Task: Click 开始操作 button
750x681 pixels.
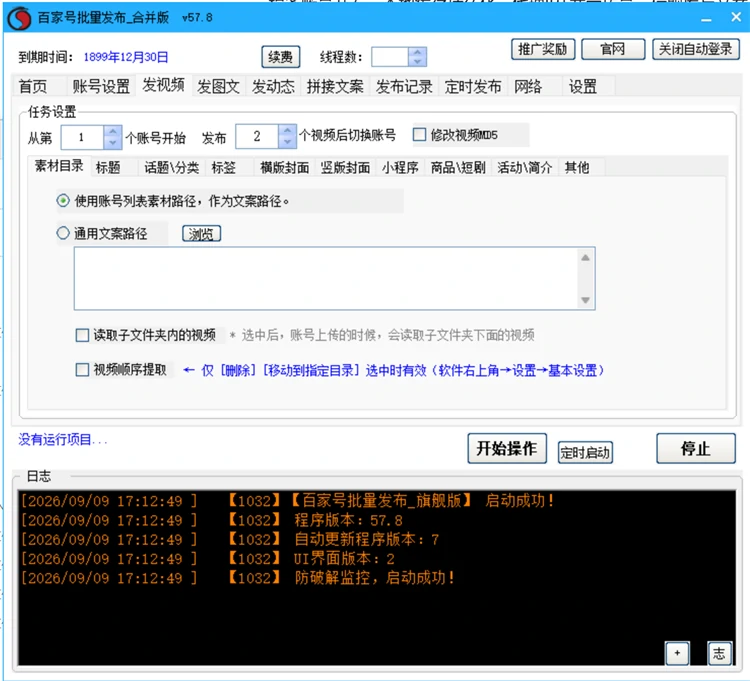Action: point(507,448)
